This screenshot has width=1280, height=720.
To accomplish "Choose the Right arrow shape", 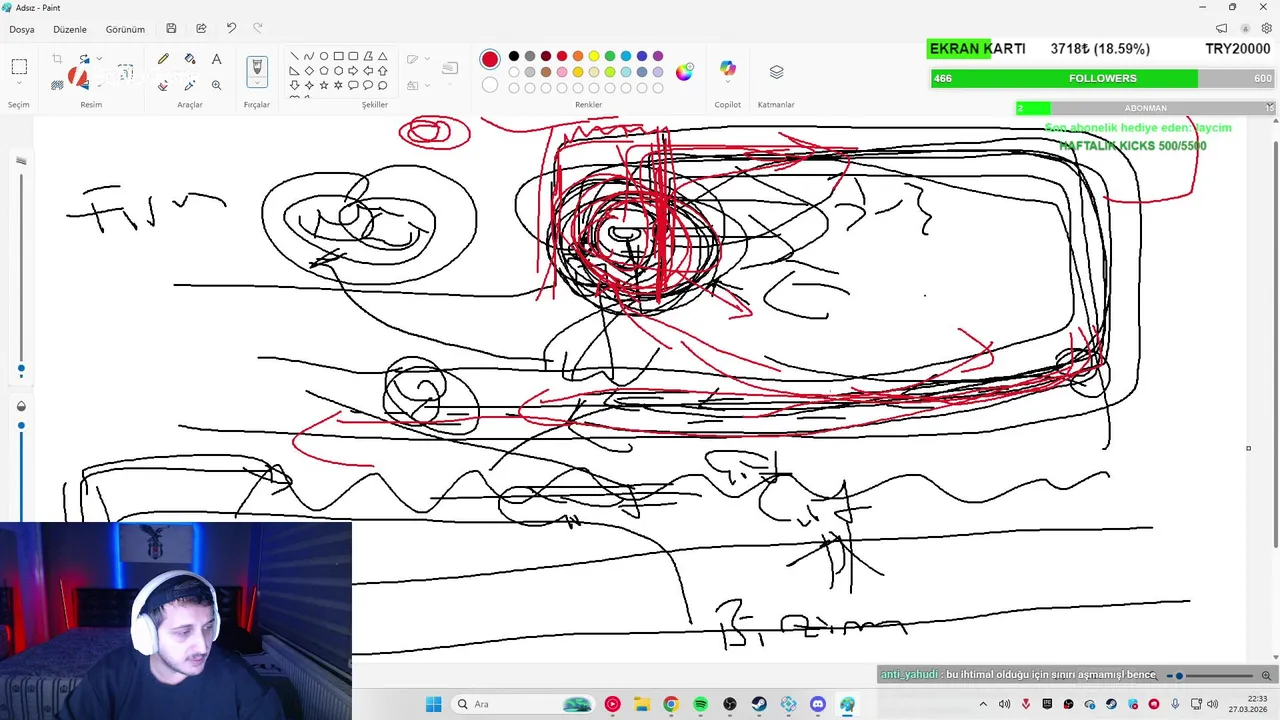I will coord(353,71).
